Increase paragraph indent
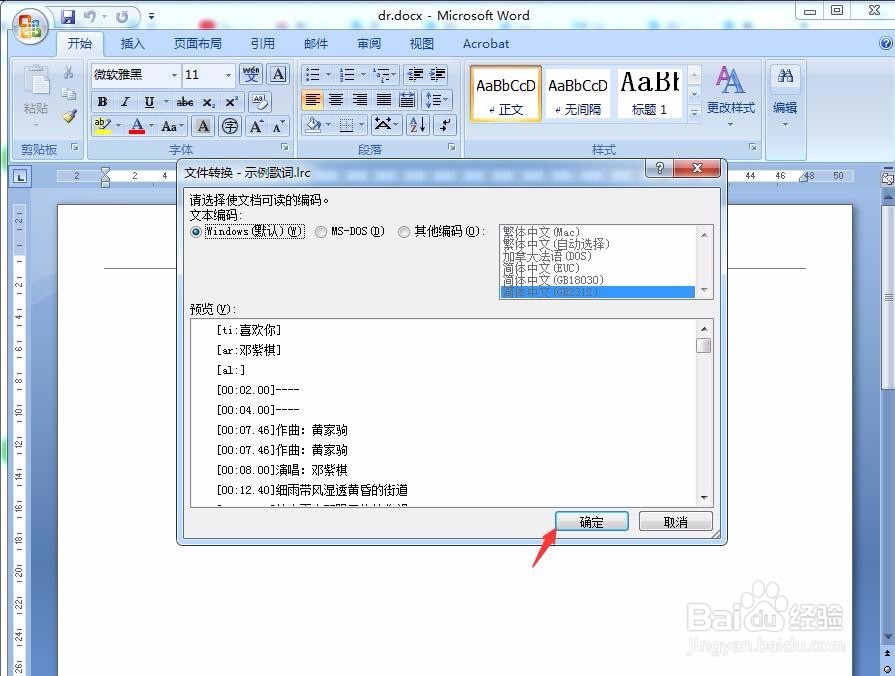Image resolution: width=895 pixels, height=676 pixels. point(438,74)
